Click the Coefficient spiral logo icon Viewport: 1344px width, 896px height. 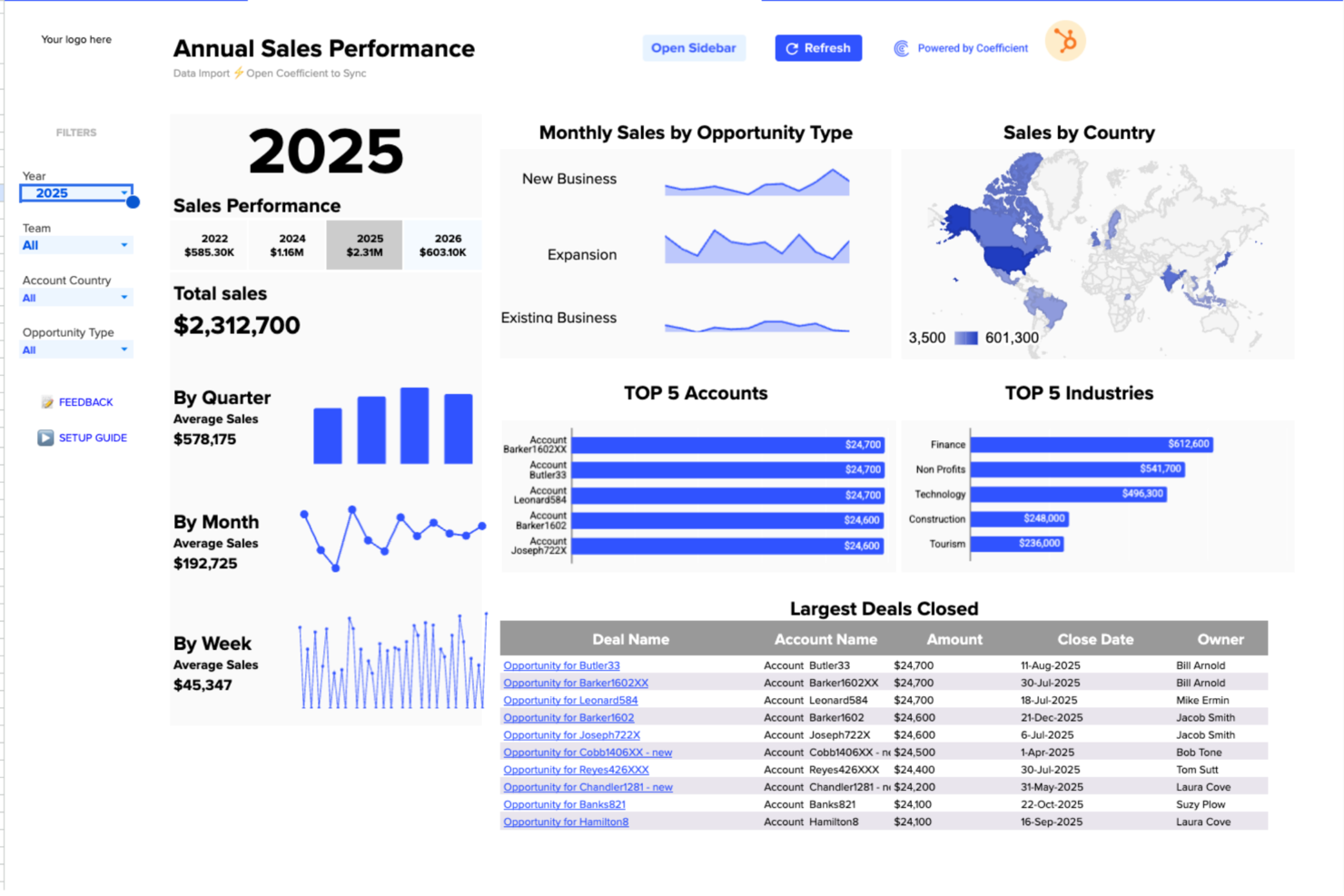point(901,48)
